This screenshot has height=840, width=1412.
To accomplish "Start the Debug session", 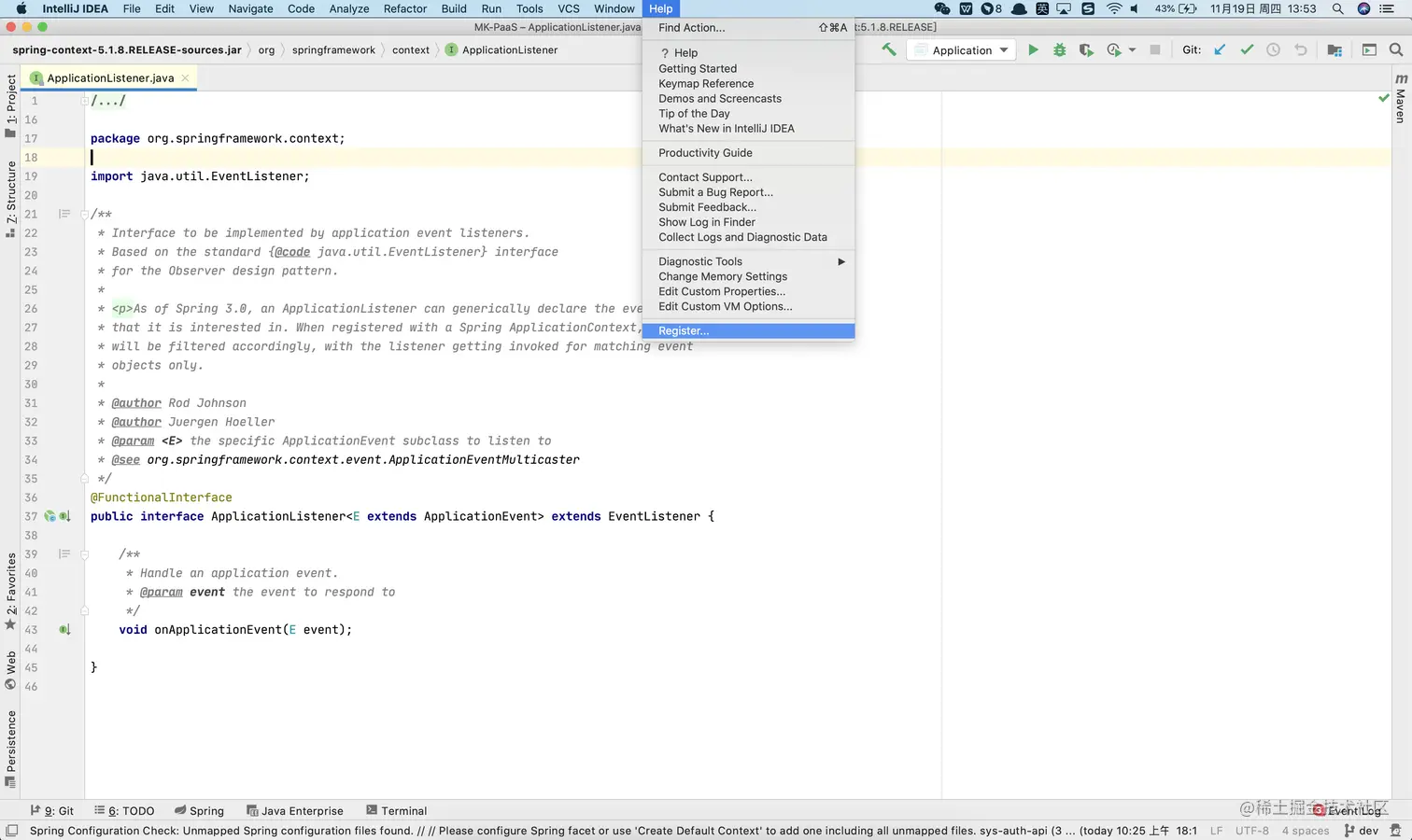I will 1059,49.
